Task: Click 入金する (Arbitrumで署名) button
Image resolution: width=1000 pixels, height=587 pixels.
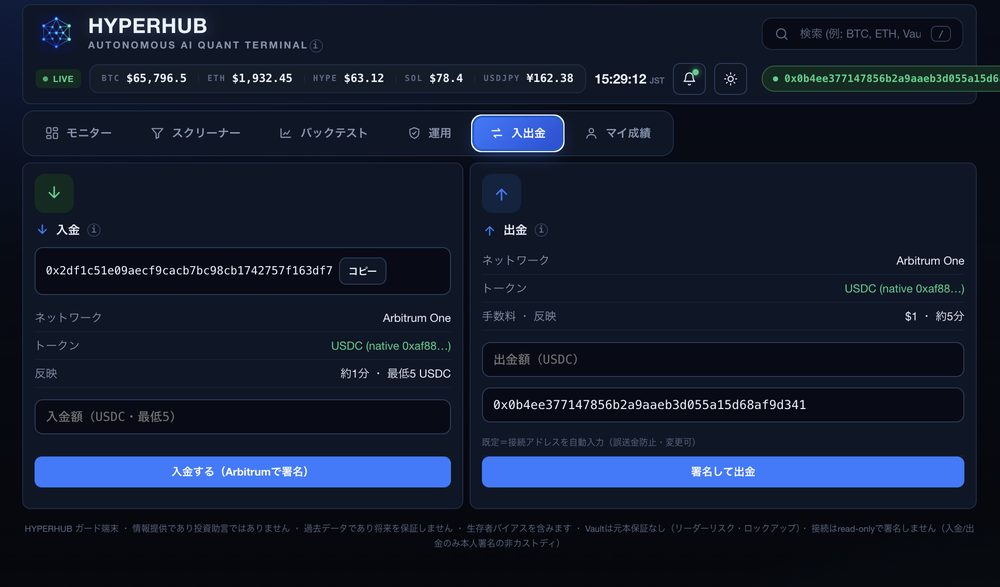Action: coord(242,472)
